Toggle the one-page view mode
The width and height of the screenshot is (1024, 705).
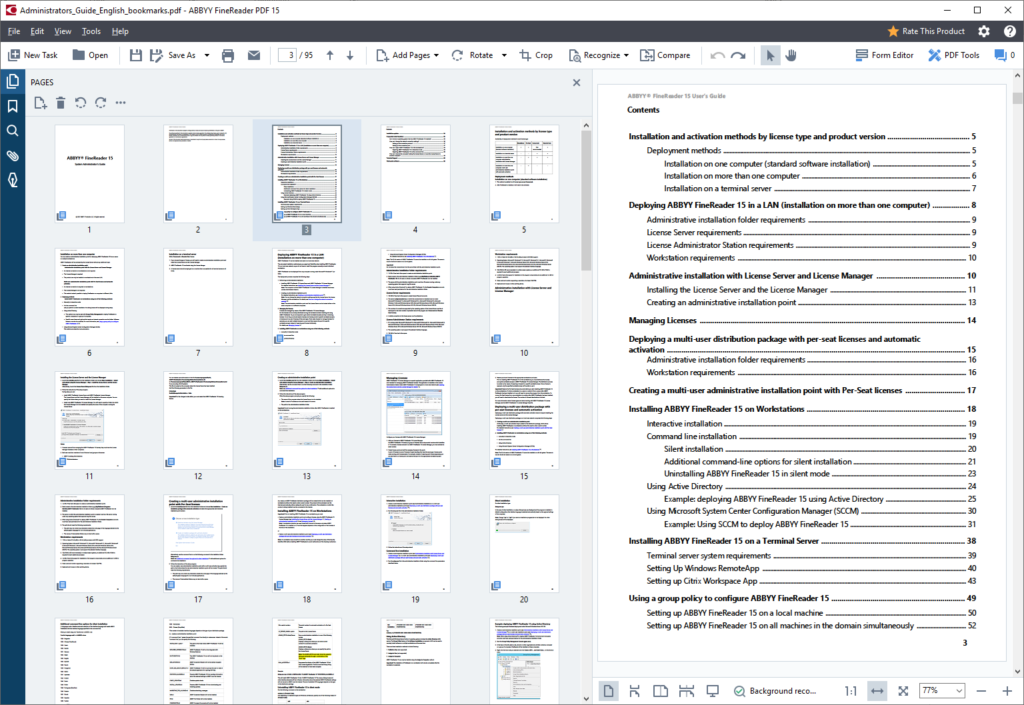click(x=608, y=691)
